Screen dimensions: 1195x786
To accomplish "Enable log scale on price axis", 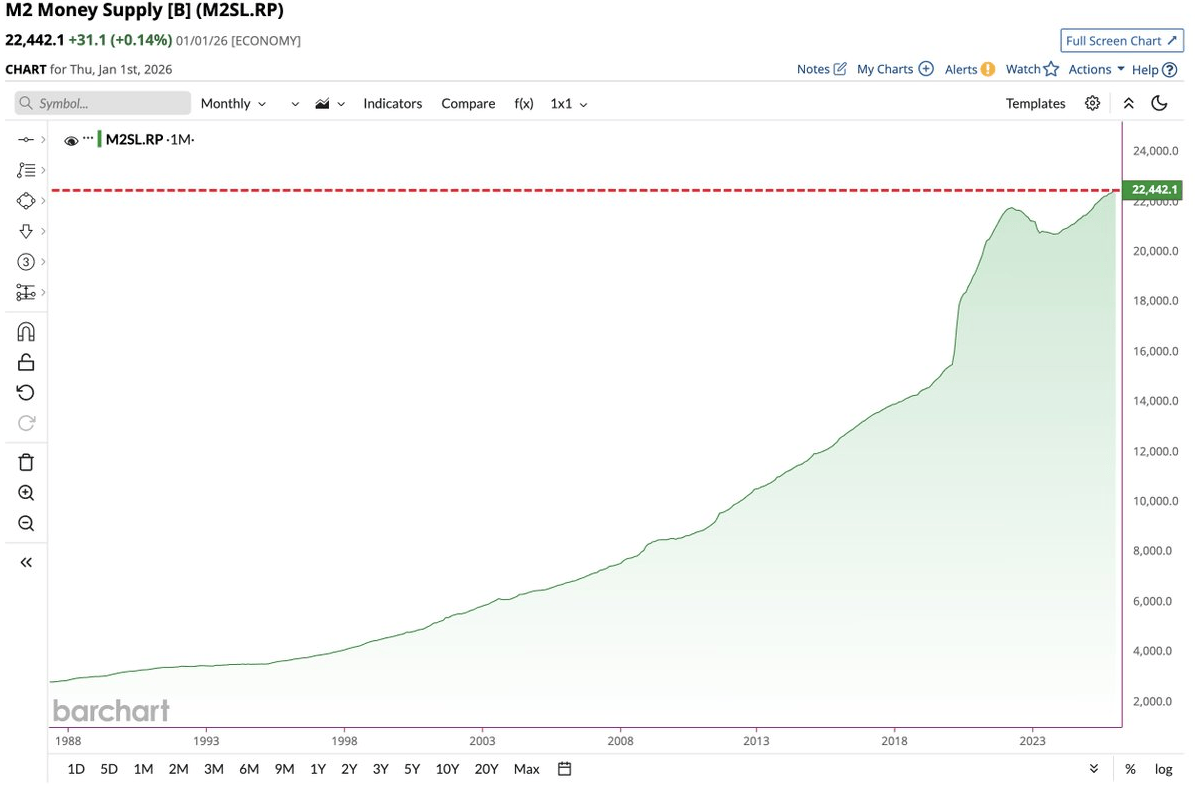I will pos(1163,769).
